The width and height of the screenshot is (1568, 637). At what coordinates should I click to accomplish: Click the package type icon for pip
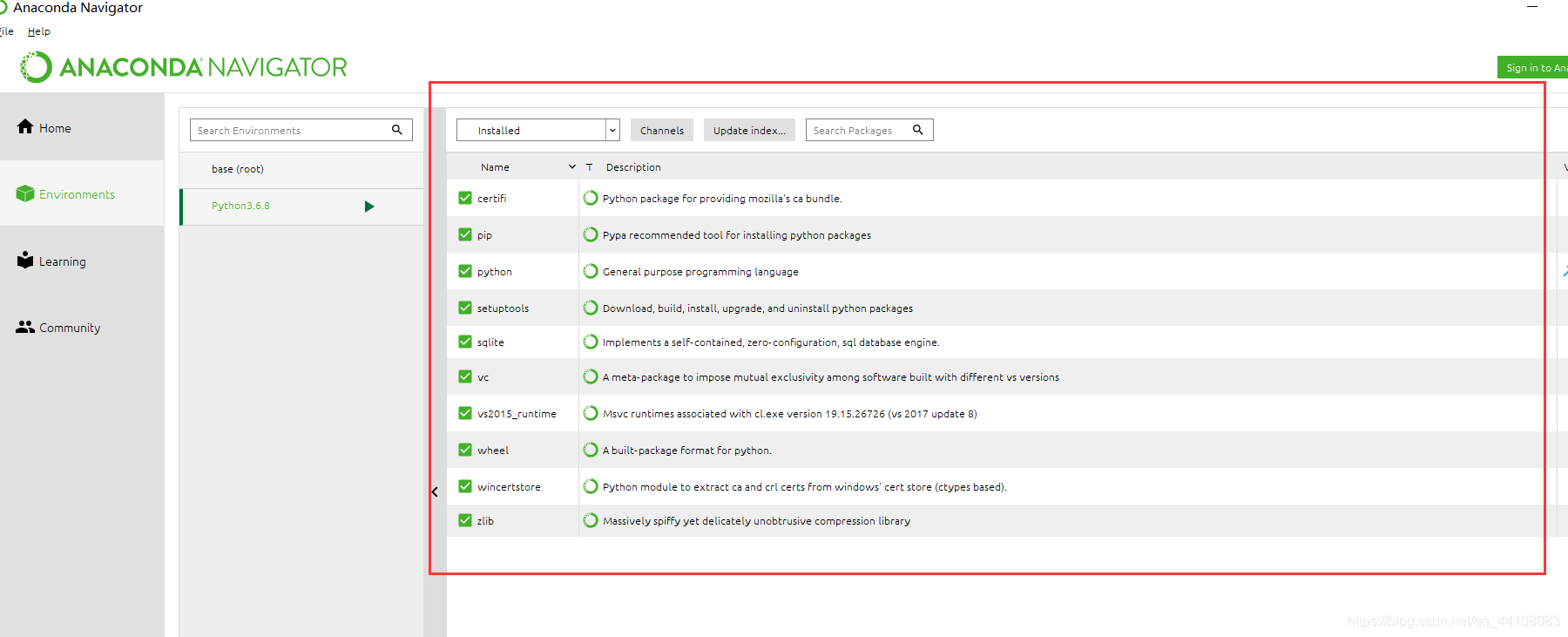point(591,234)
